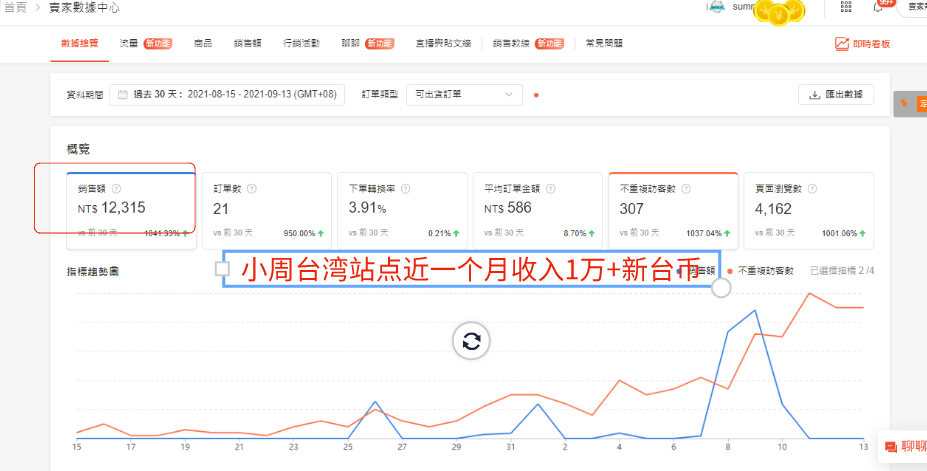
Task: Click help icon next to 下單轉換率
Action: tap(405, 189)
